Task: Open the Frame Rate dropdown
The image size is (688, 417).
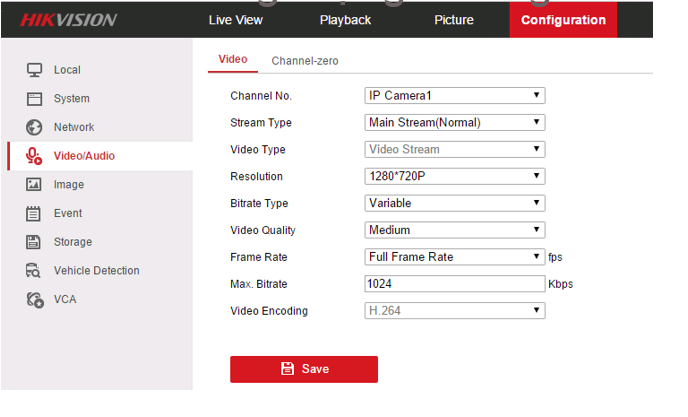Action: coord(454,257)
